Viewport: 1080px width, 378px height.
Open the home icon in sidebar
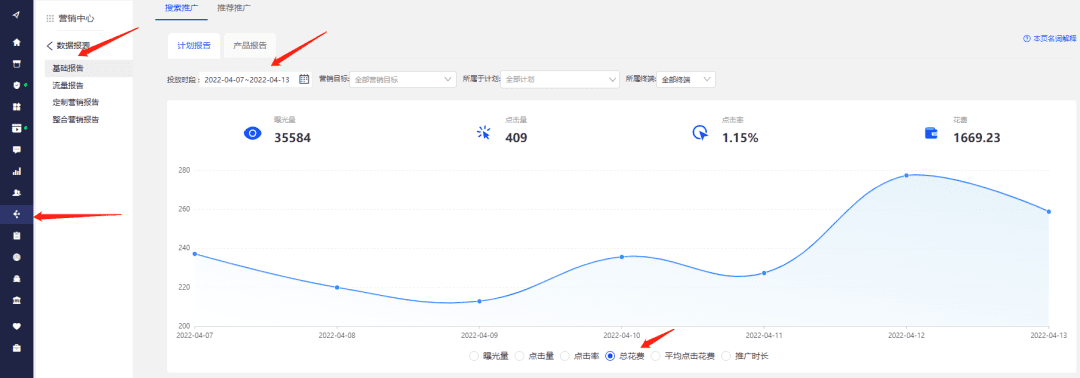[17, 42]
